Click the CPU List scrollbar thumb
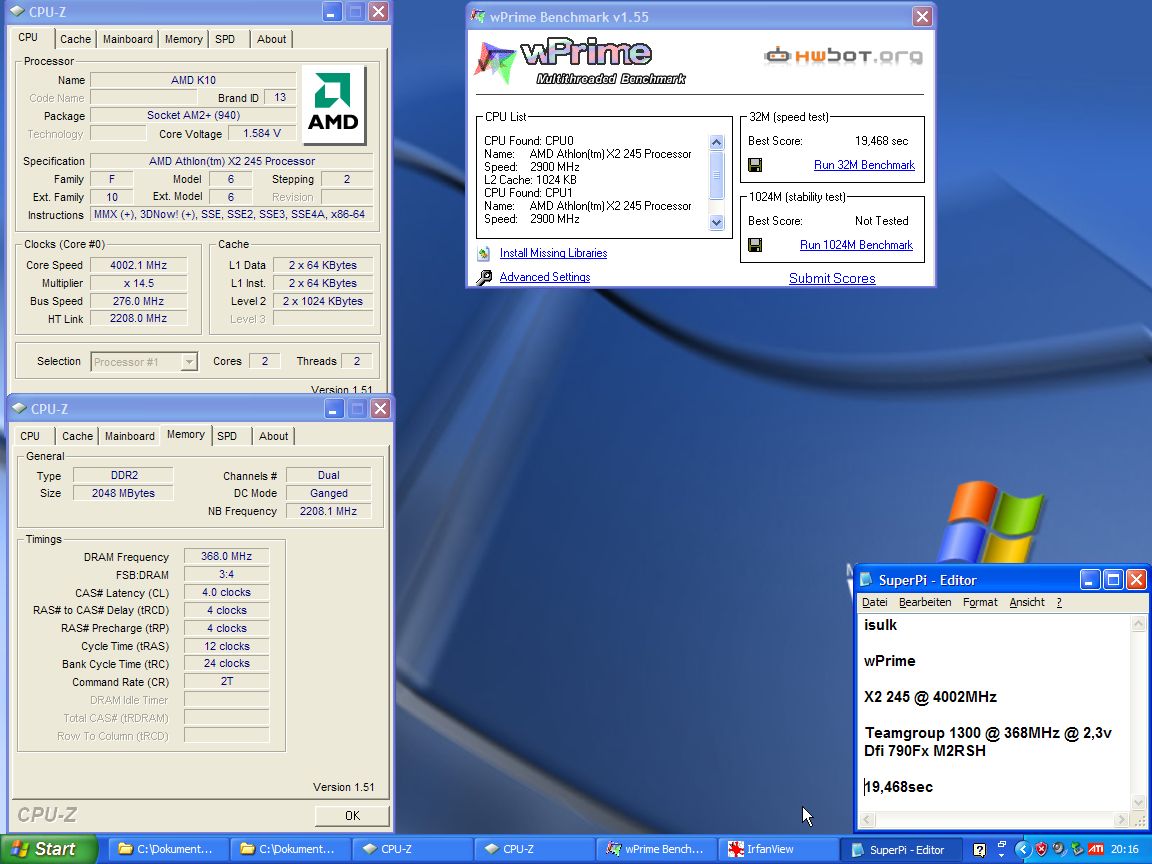This screenshot has width=1152, height=864. coord(716,175)
